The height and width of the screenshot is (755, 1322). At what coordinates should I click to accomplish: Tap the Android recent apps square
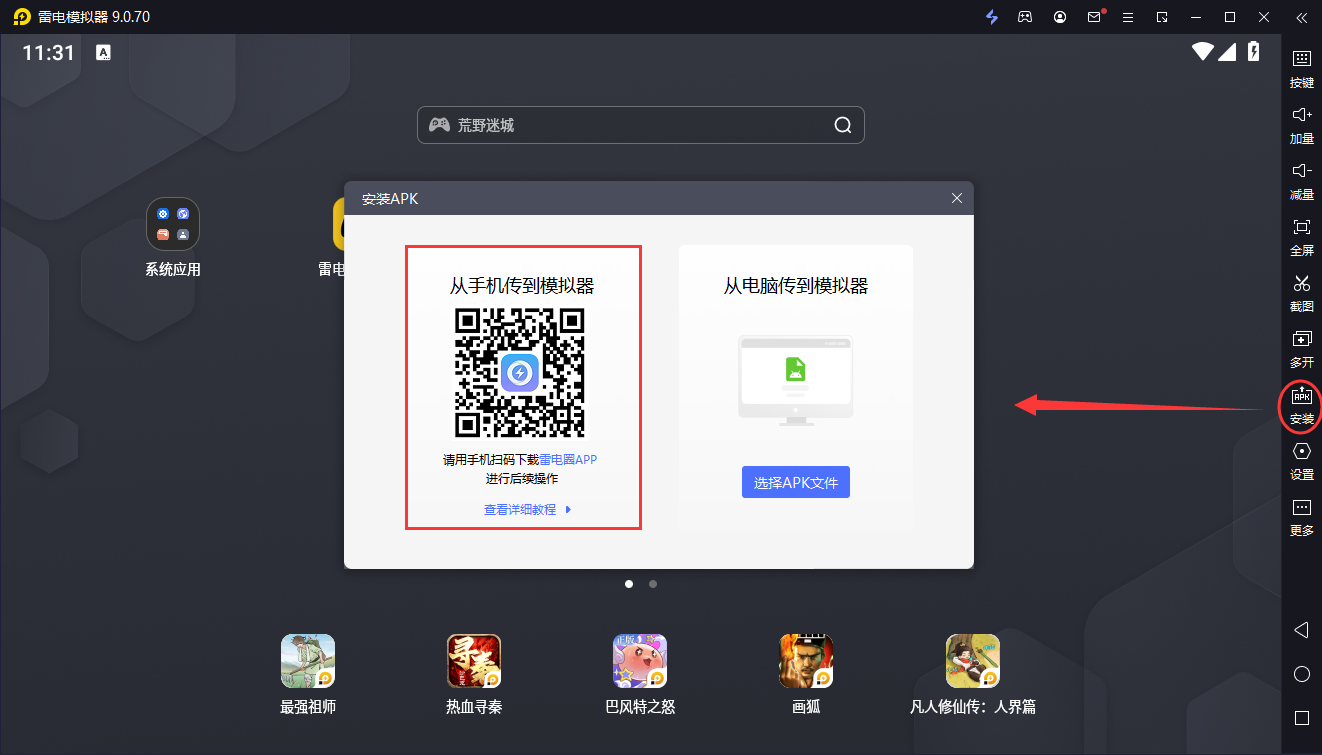click(1302, 718)
